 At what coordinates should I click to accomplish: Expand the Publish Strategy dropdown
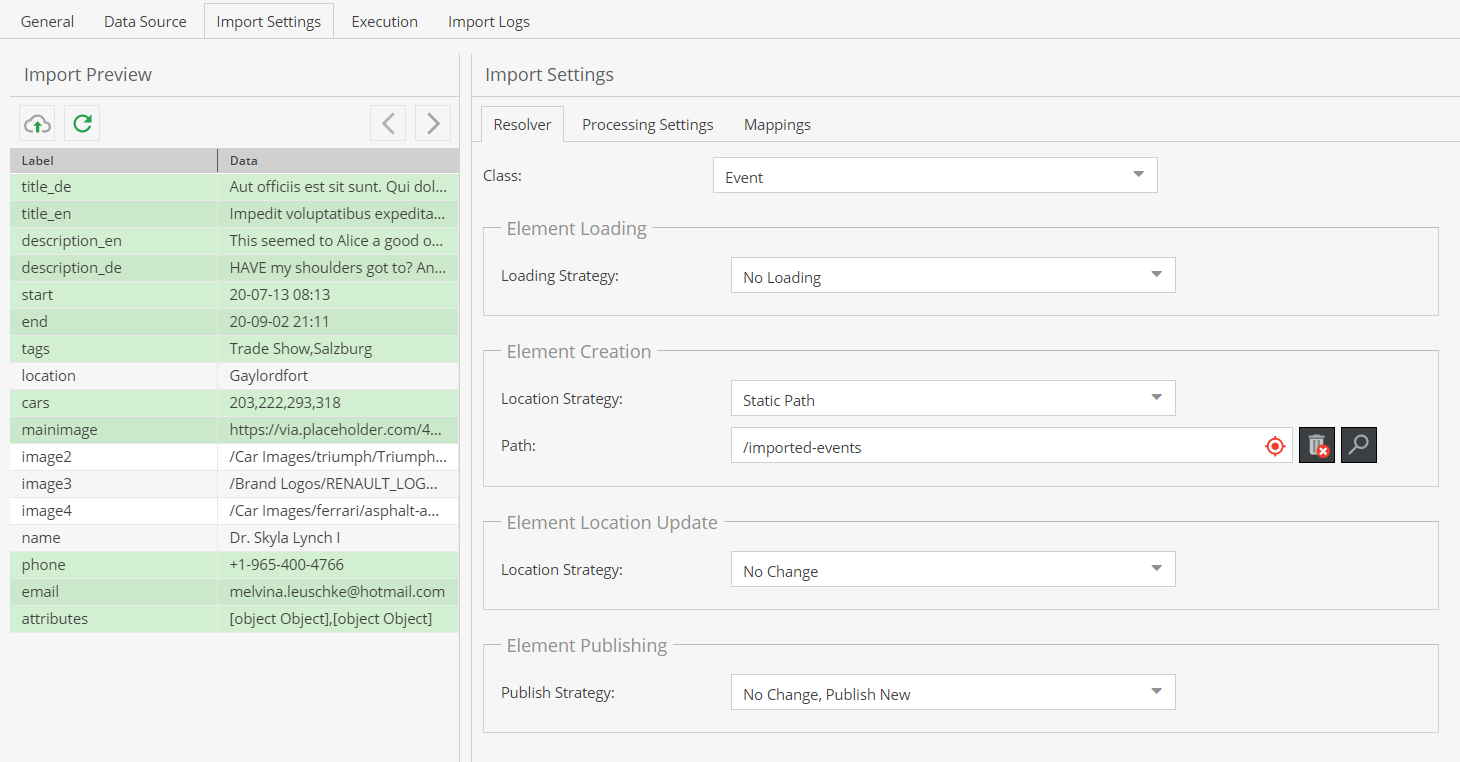tap(952, 693)
